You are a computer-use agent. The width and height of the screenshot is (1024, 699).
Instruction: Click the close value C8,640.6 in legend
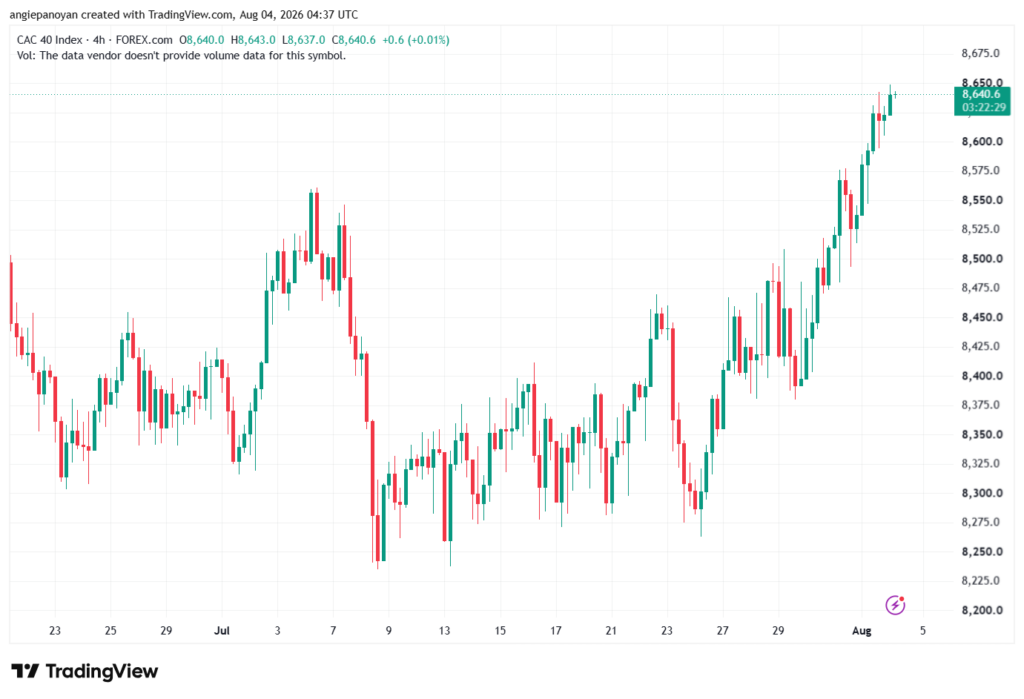[x=354, y=40]
